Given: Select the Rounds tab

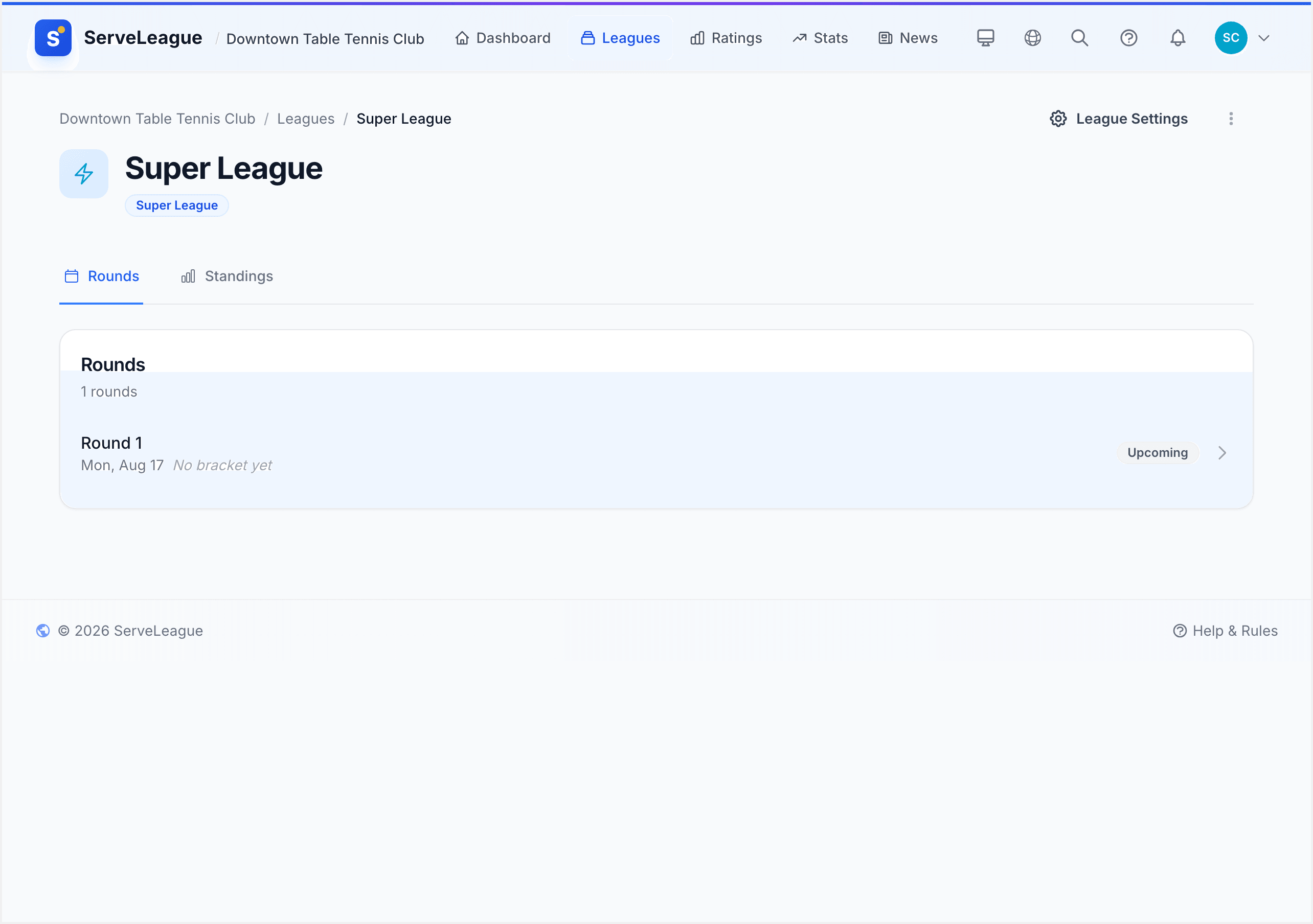Looking at the screenshot, I should click(101, 276).
